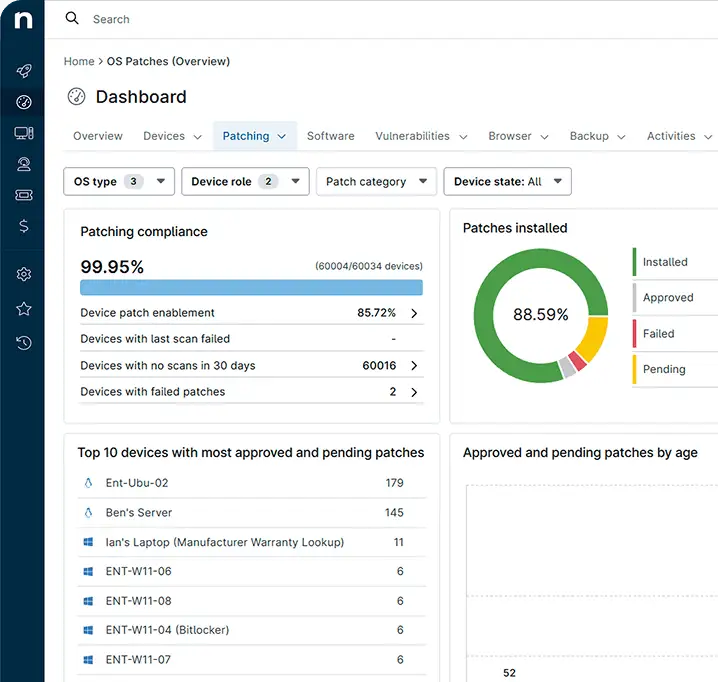Open Device patch enablement details arrow

tap(414, 313)
